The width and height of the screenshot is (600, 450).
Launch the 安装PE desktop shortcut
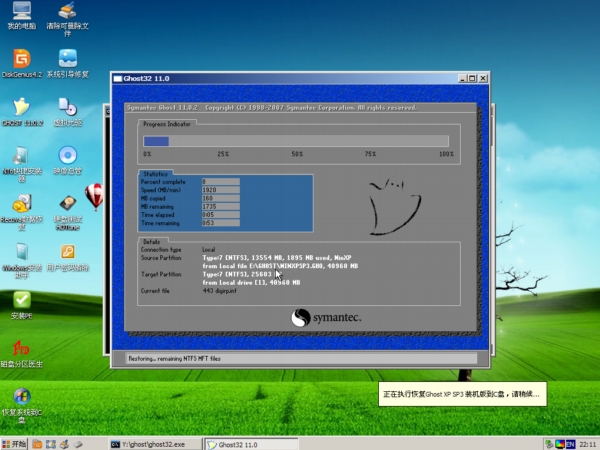(x=22, y=305)
